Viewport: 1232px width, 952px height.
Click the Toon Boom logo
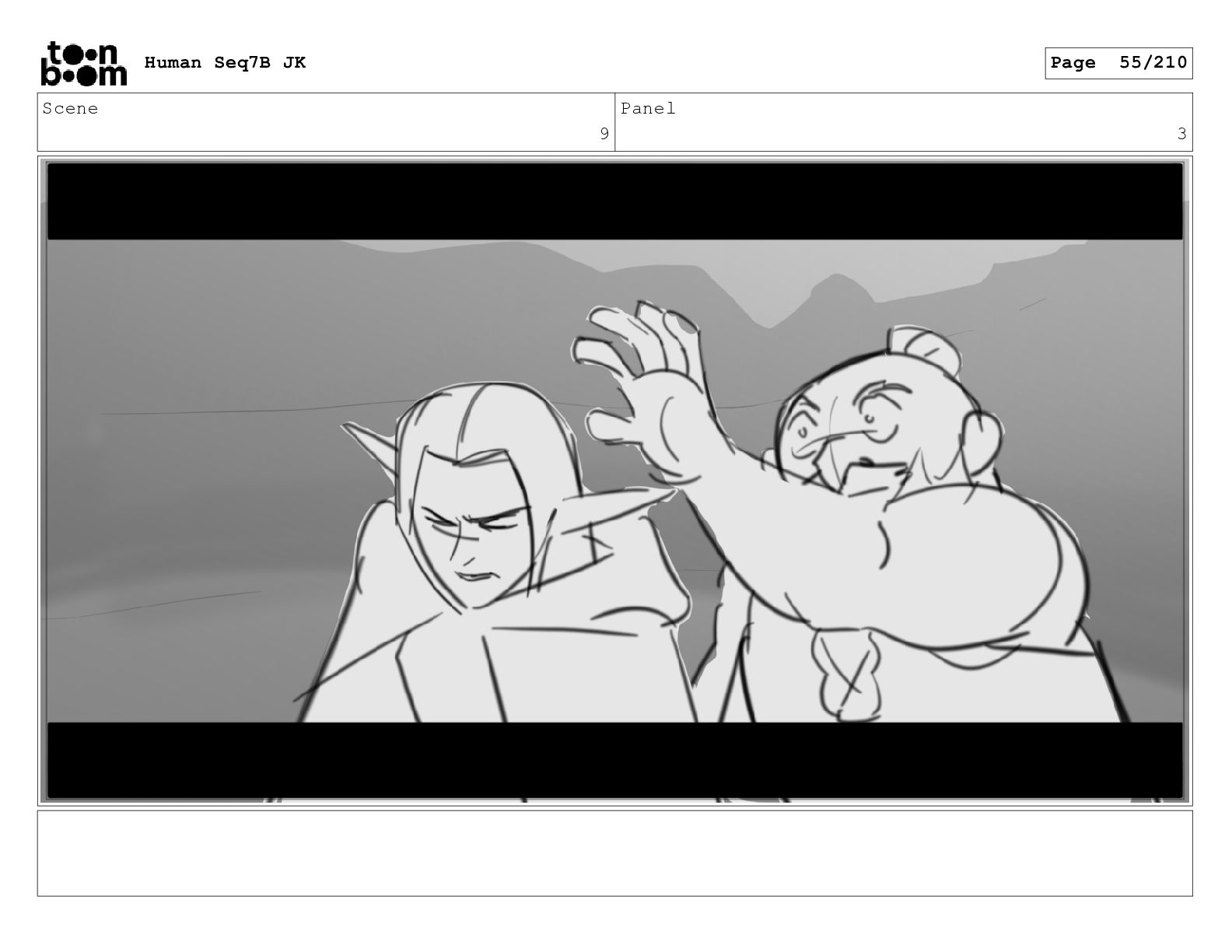[83, 63]
